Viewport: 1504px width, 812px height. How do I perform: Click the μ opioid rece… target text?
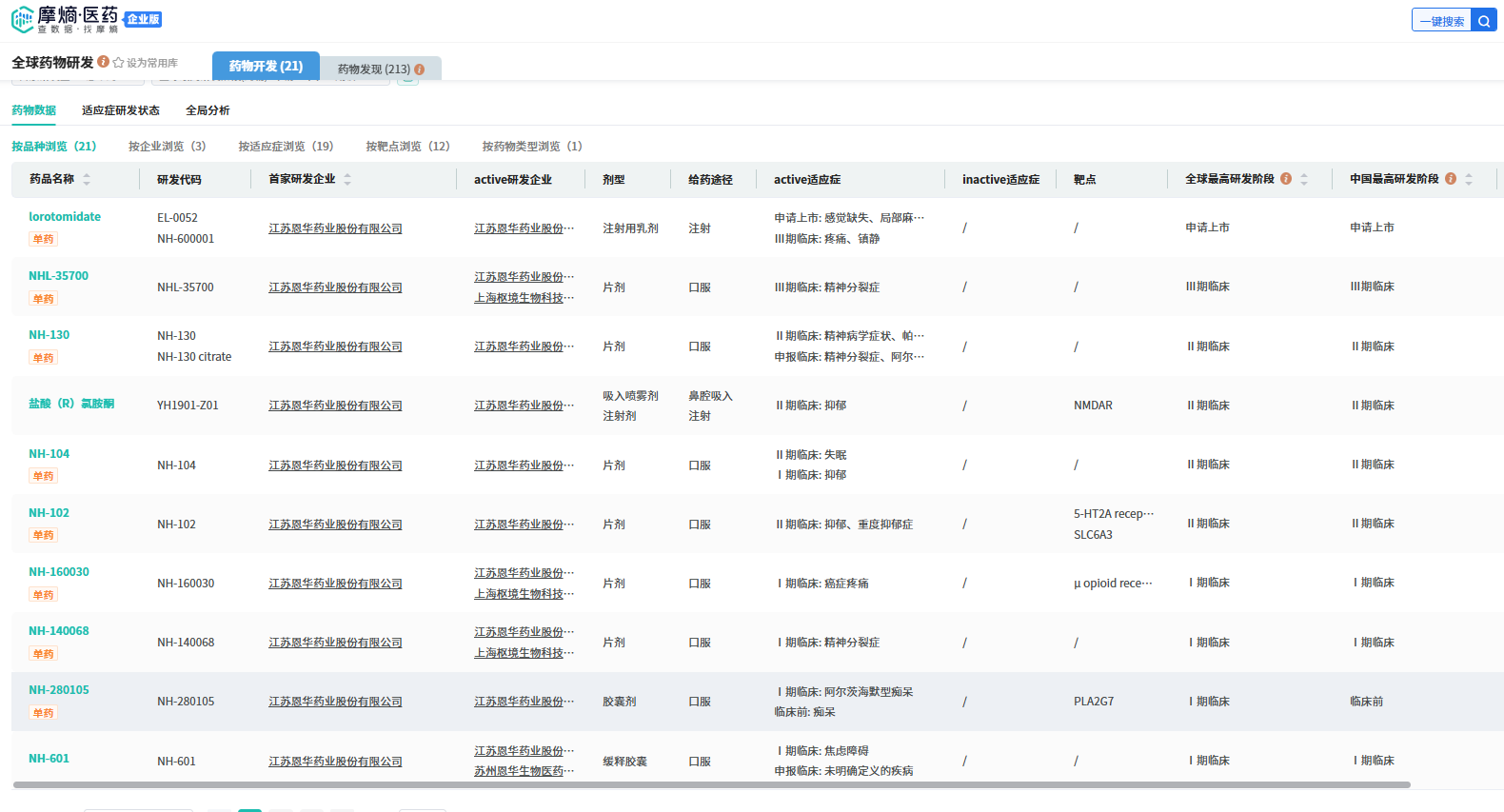pyautogui.click(x=1113, y=584)
